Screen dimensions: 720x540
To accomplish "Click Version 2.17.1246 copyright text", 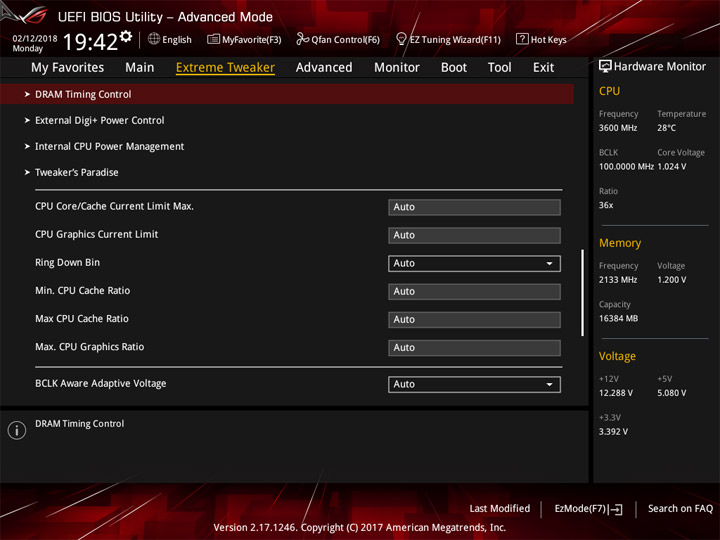I will [x=360, y=528].
